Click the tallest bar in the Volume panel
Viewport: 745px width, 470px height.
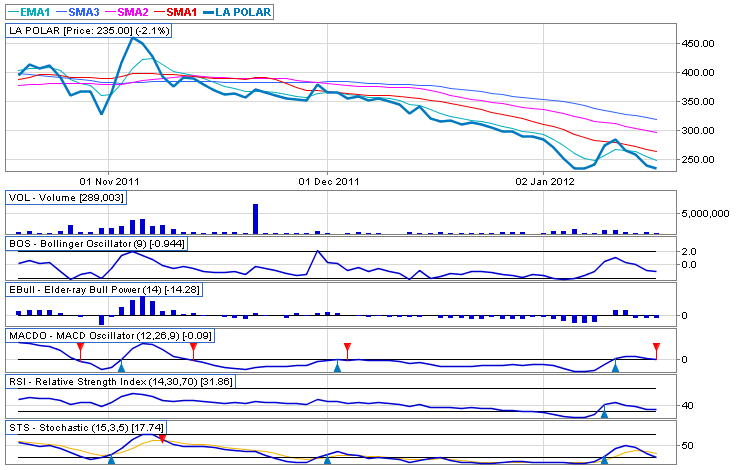coord(256,219)
